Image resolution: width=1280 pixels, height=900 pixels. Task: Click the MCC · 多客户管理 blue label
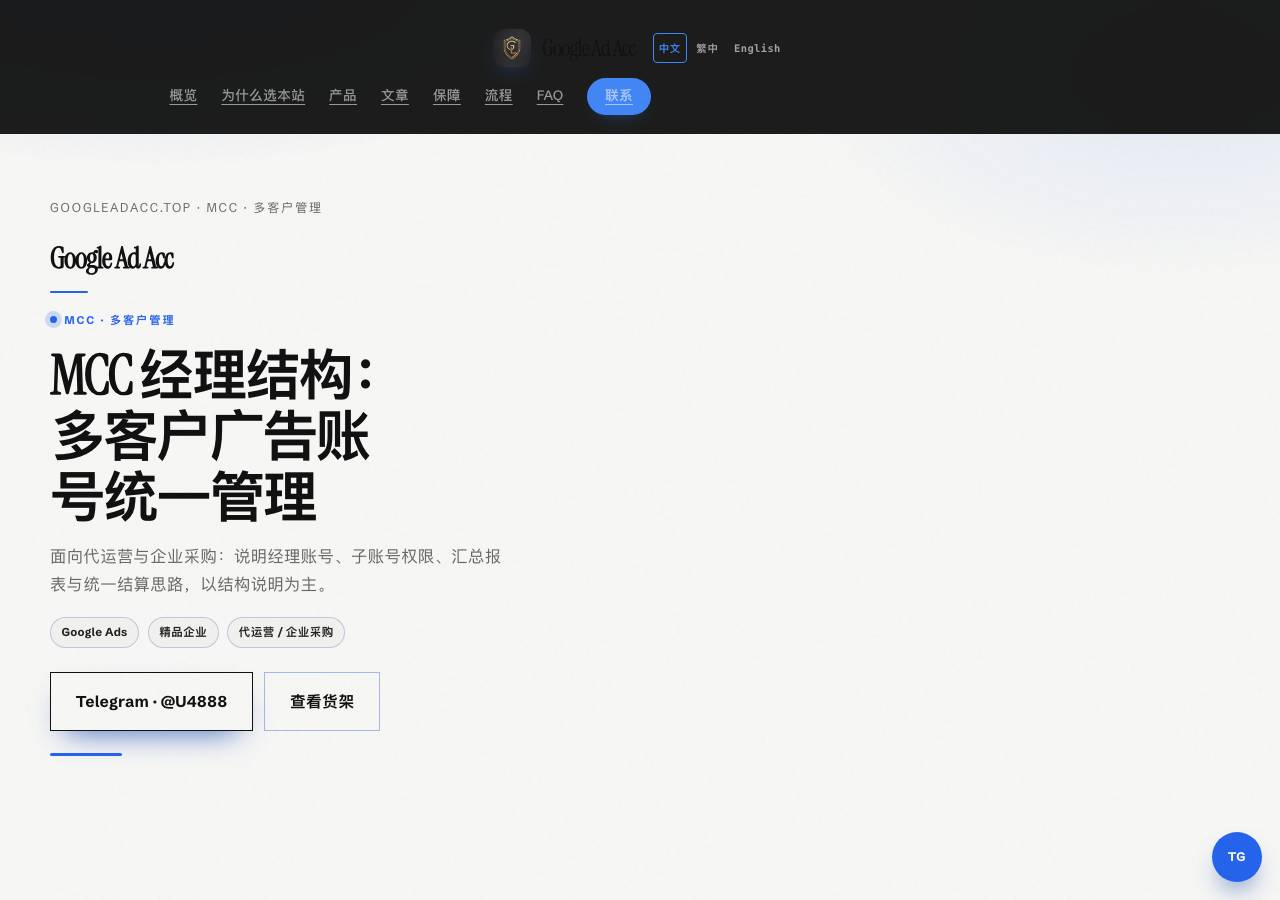click(x=119, y=320)
